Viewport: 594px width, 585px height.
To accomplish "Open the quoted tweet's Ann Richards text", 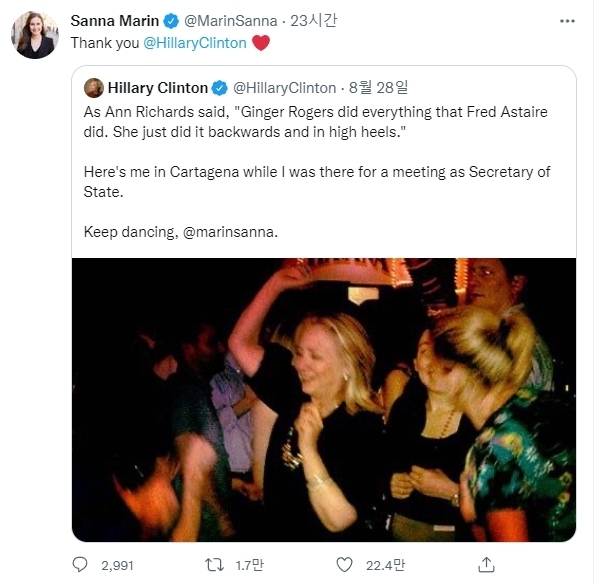I will point(316,122).
